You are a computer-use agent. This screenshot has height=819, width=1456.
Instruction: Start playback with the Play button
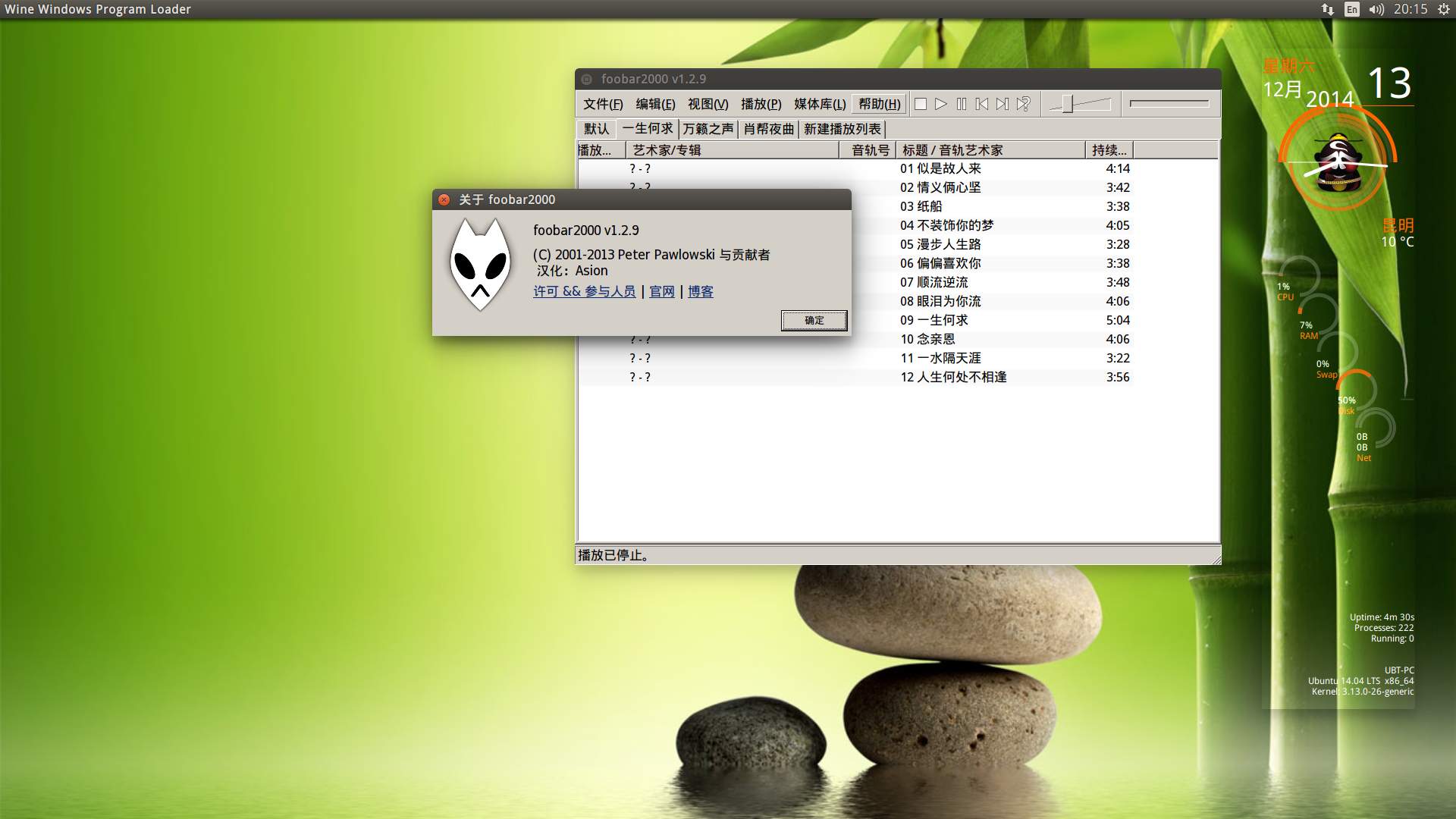coord(941,104)
